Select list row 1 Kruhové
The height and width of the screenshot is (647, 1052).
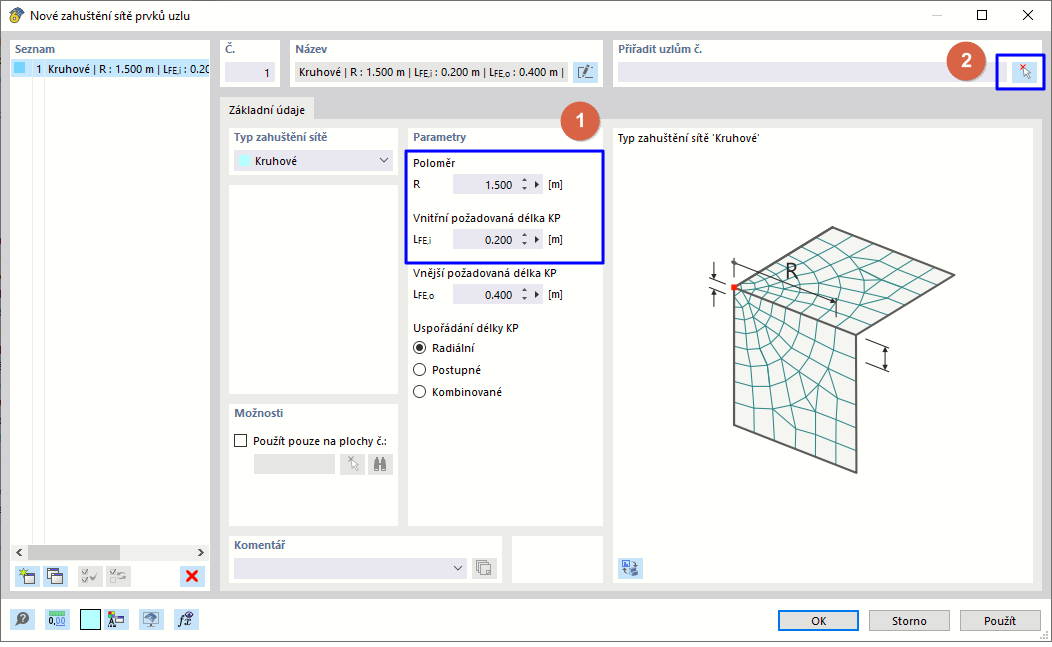111,68
